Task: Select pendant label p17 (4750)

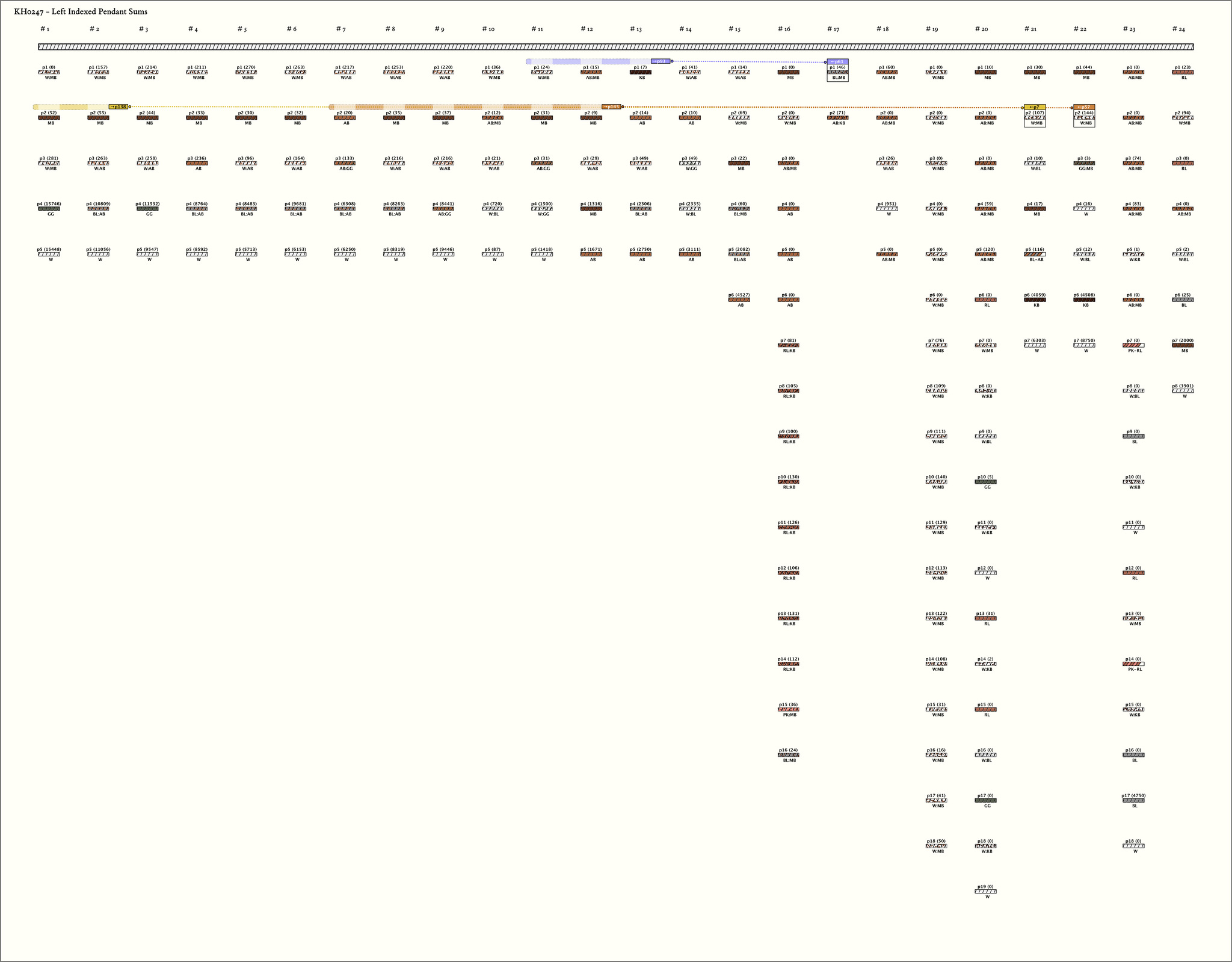Action: [1133, 795]
